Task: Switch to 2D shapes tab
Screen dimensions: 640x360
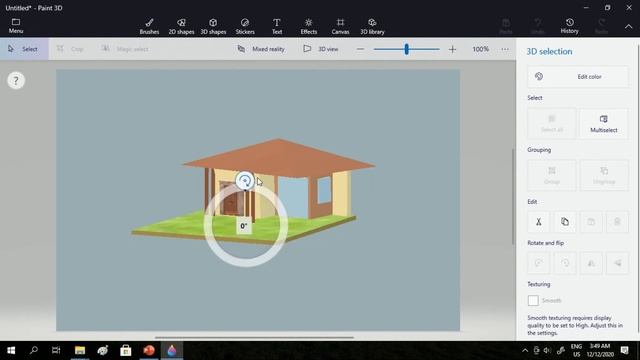Action: coord(181,26)
